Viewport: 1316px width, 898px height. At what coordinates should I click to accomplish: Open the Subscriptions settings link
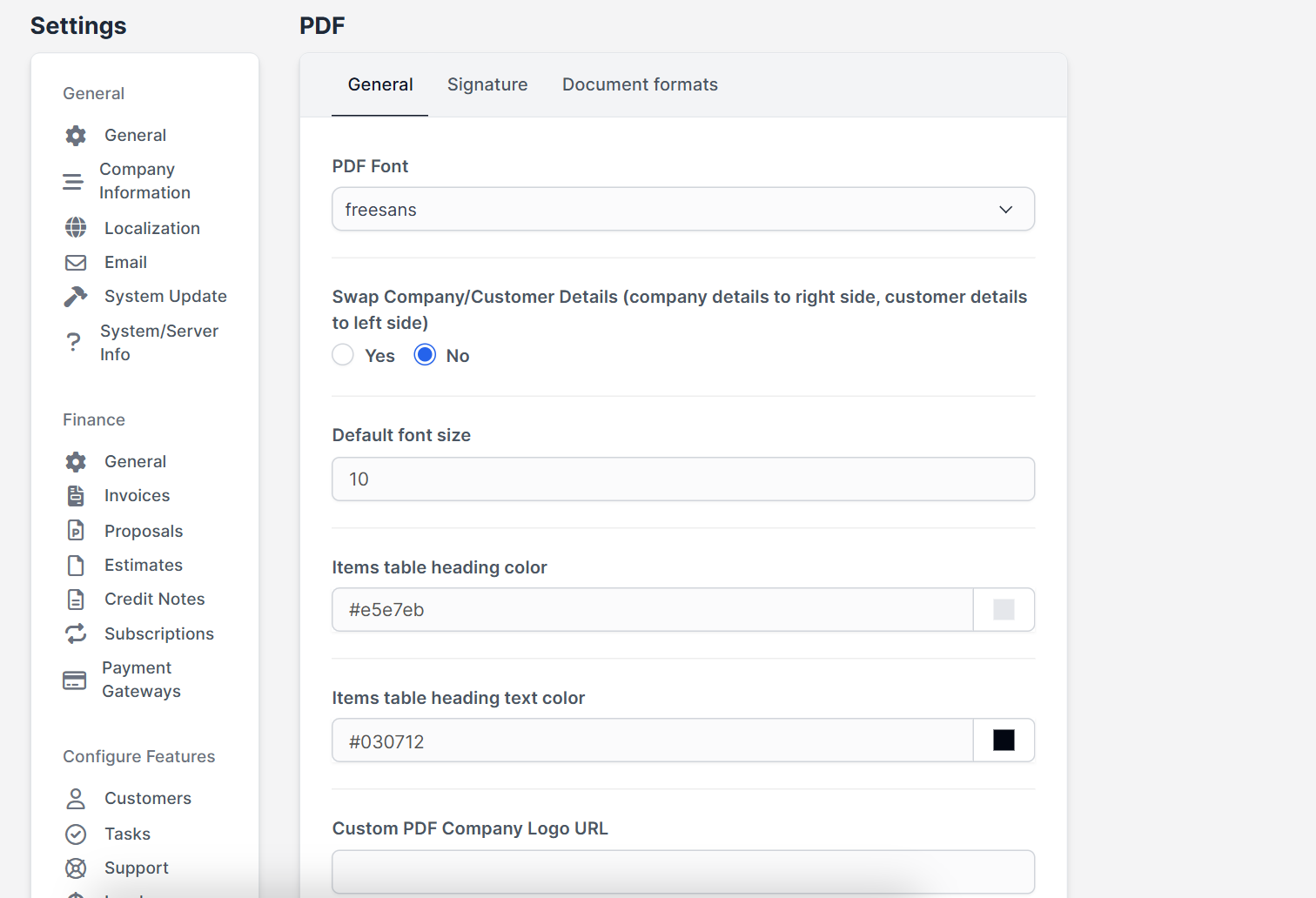pos(159,633)
